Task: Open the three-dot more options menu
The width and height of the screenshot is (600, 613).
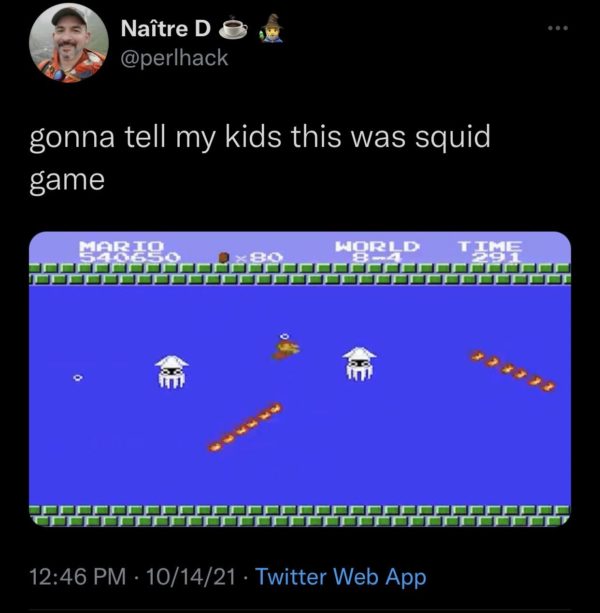Action: pyautogui.click(x=558, y=28)
